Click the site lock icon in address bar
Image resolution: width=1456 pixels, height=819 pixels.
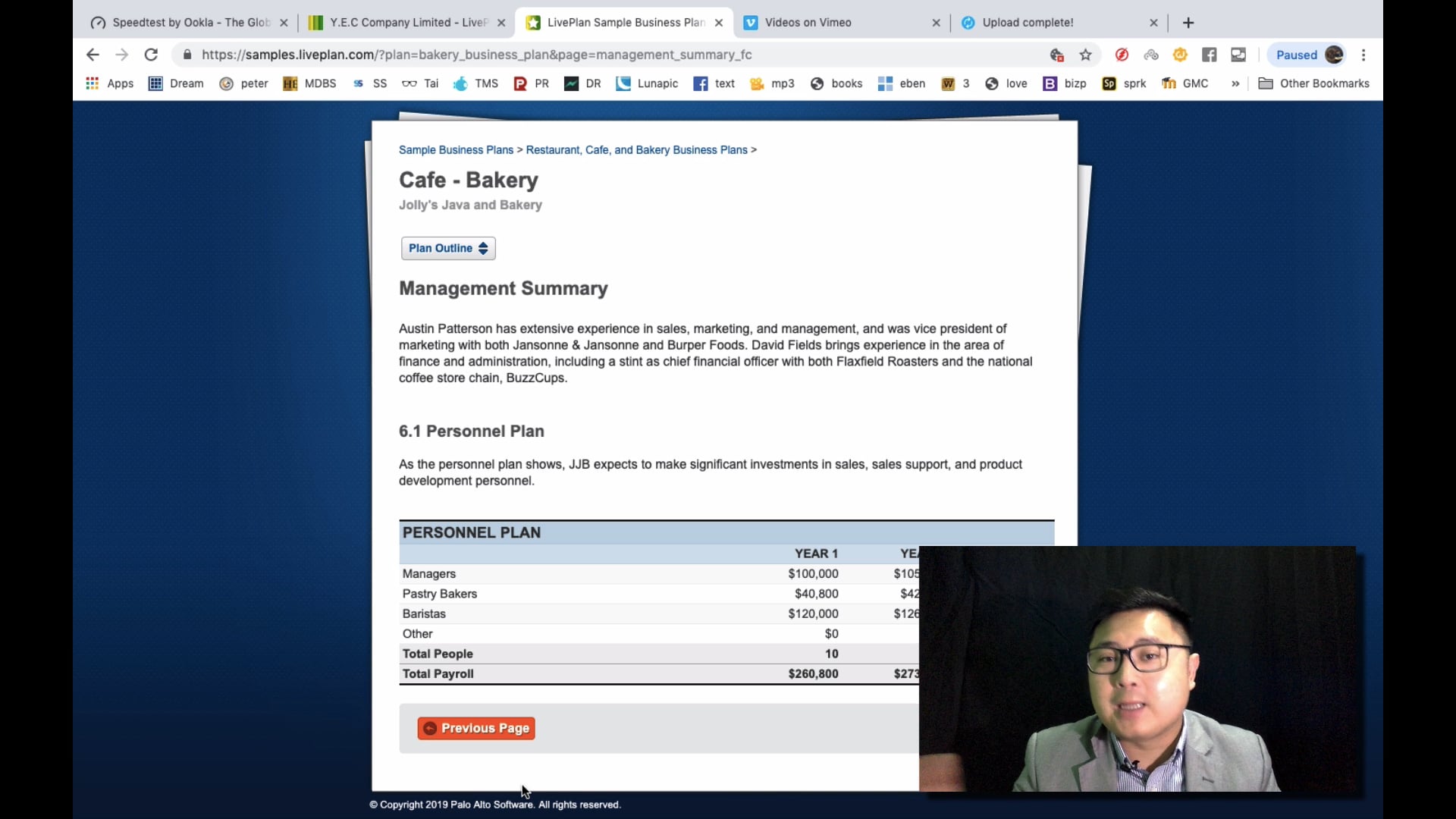click(187, 55)
